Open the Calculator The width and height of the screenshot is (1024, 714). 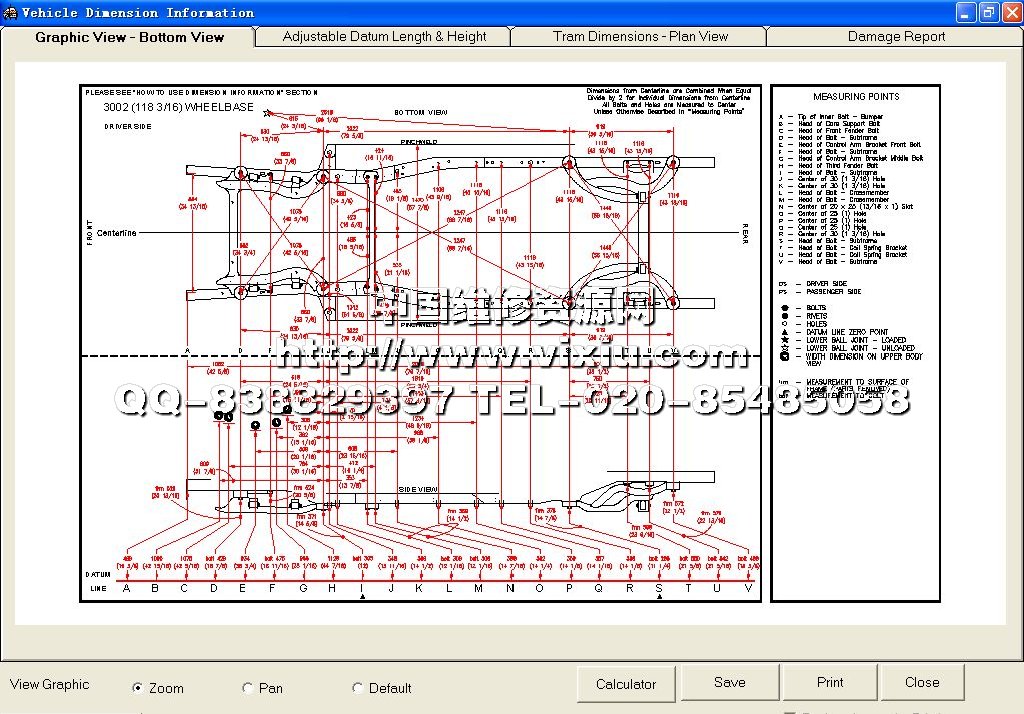pyautogui.click(x=626, y=684)
